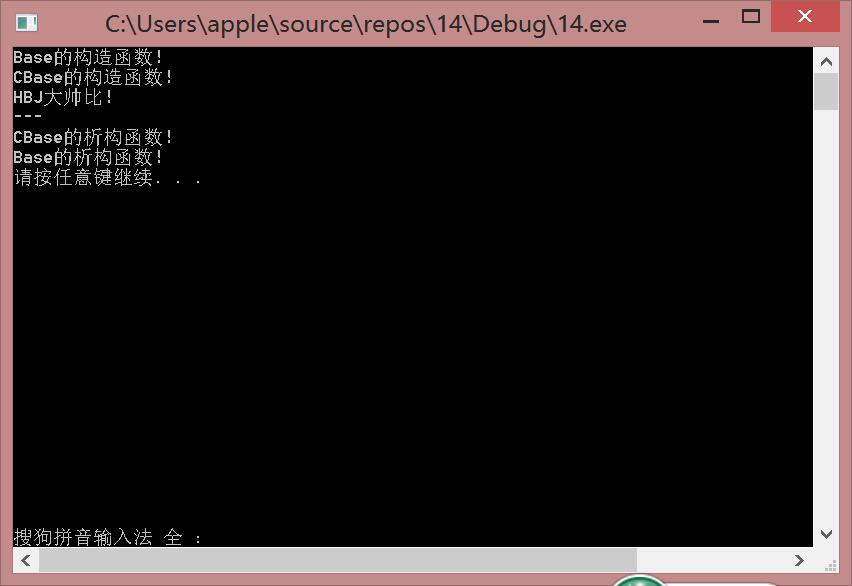Screen dimensions: 852x586
Task: Open the console system menu icon
Action: (26, 23)
